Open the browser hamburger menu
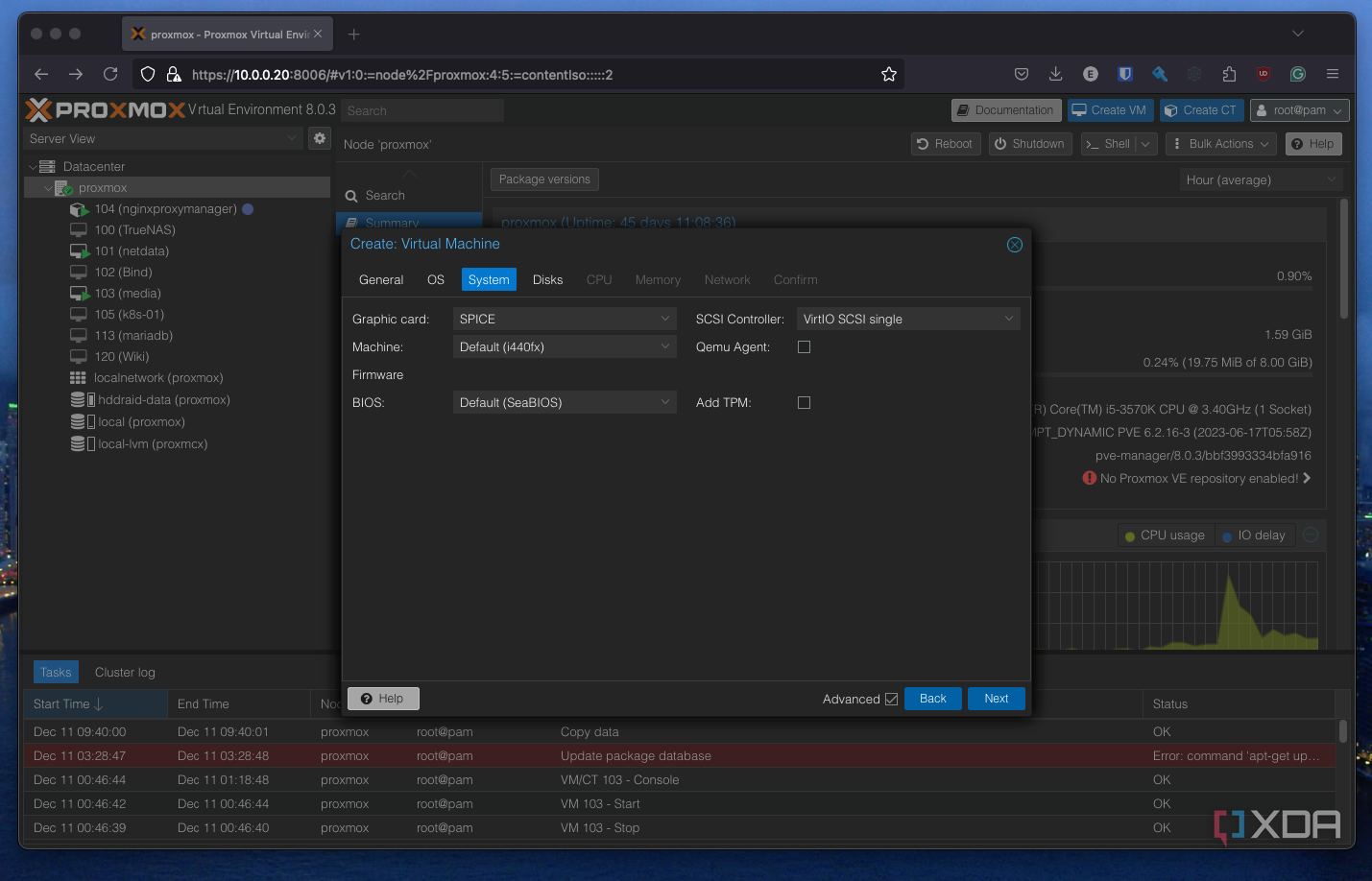 coord(1333,74)
